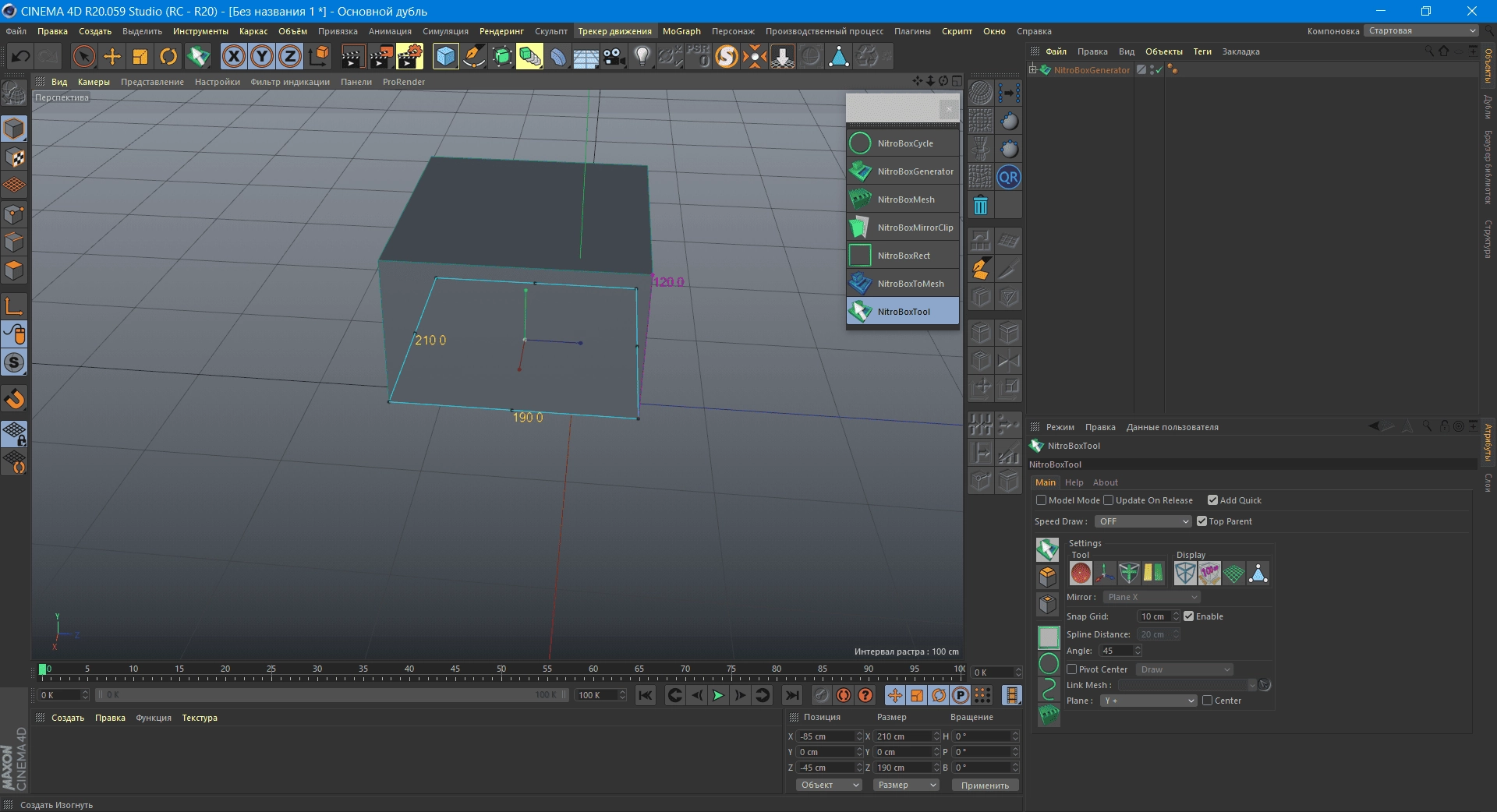Select NitroBoxRect in popup list
The width and height of the screenshot is (1497, 812).
903,256
